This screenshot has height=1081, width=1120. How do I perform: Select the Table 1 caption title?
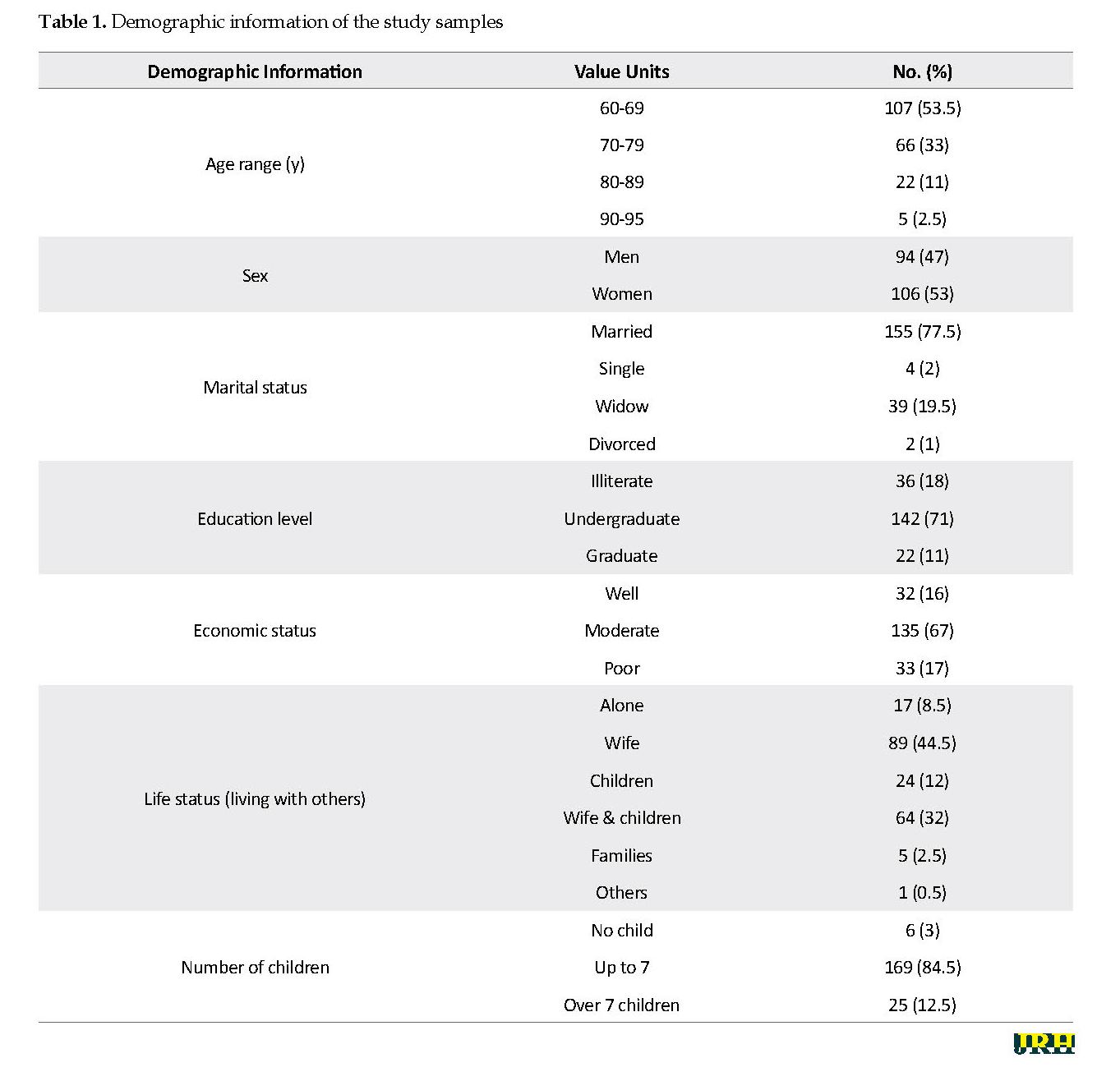(x=270, y=21)
